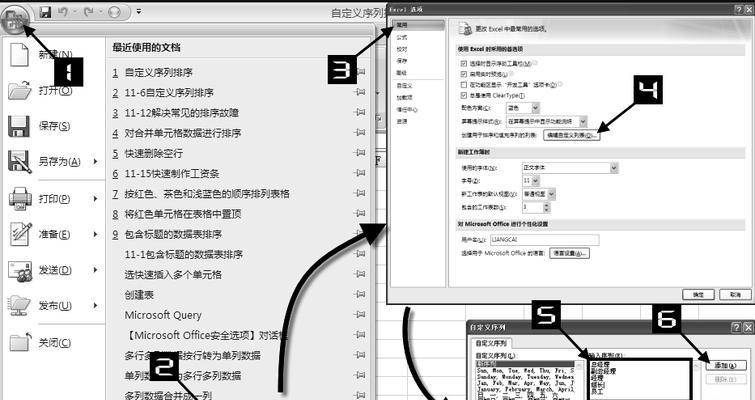
Task: Pin the recent file 将红色单元格在表格中置顶
Action: point(360,213)
